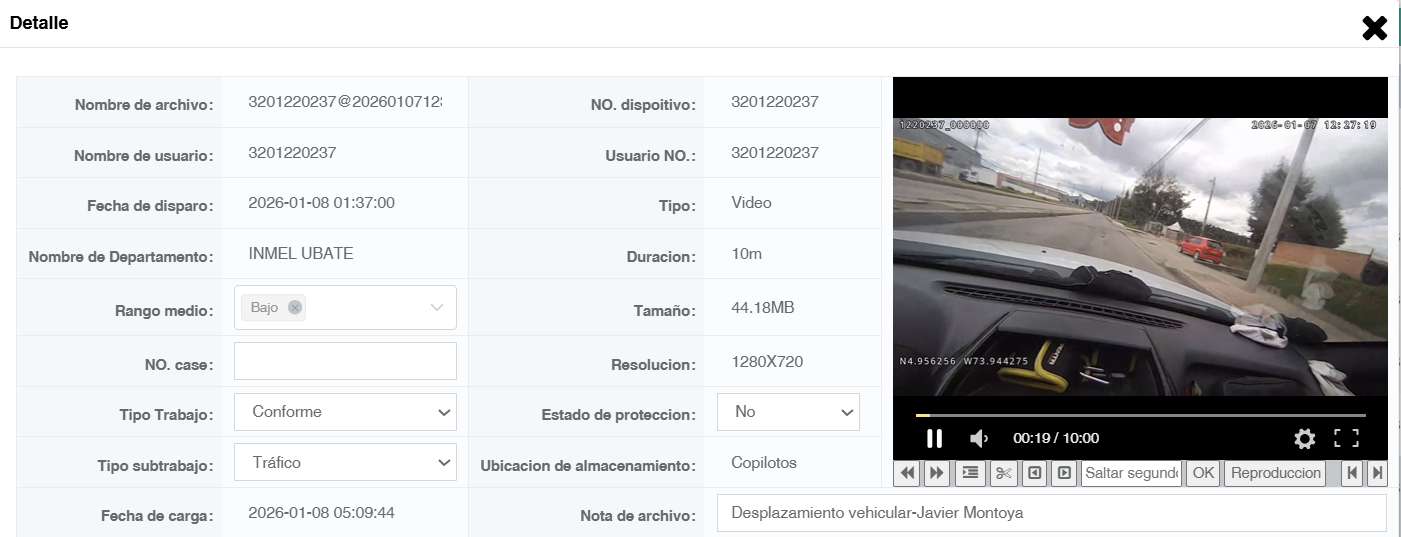
Task: Click the Reproduccion button
Action: tap(1275, 473)
